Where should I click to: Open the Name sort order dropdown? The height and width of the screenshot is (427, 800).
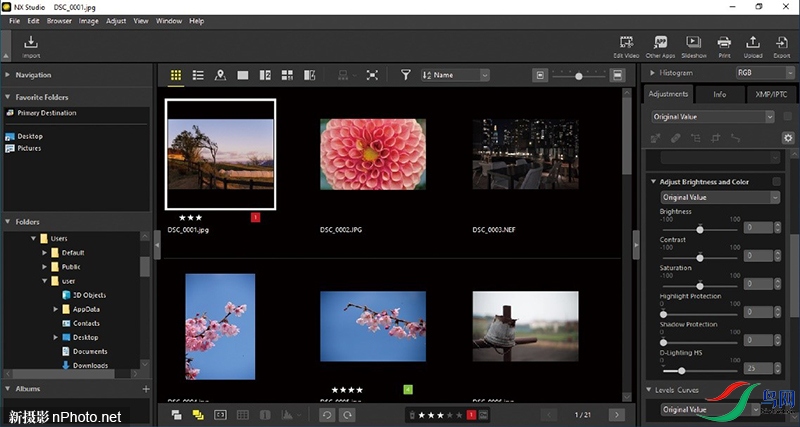[x=456, y=75]
